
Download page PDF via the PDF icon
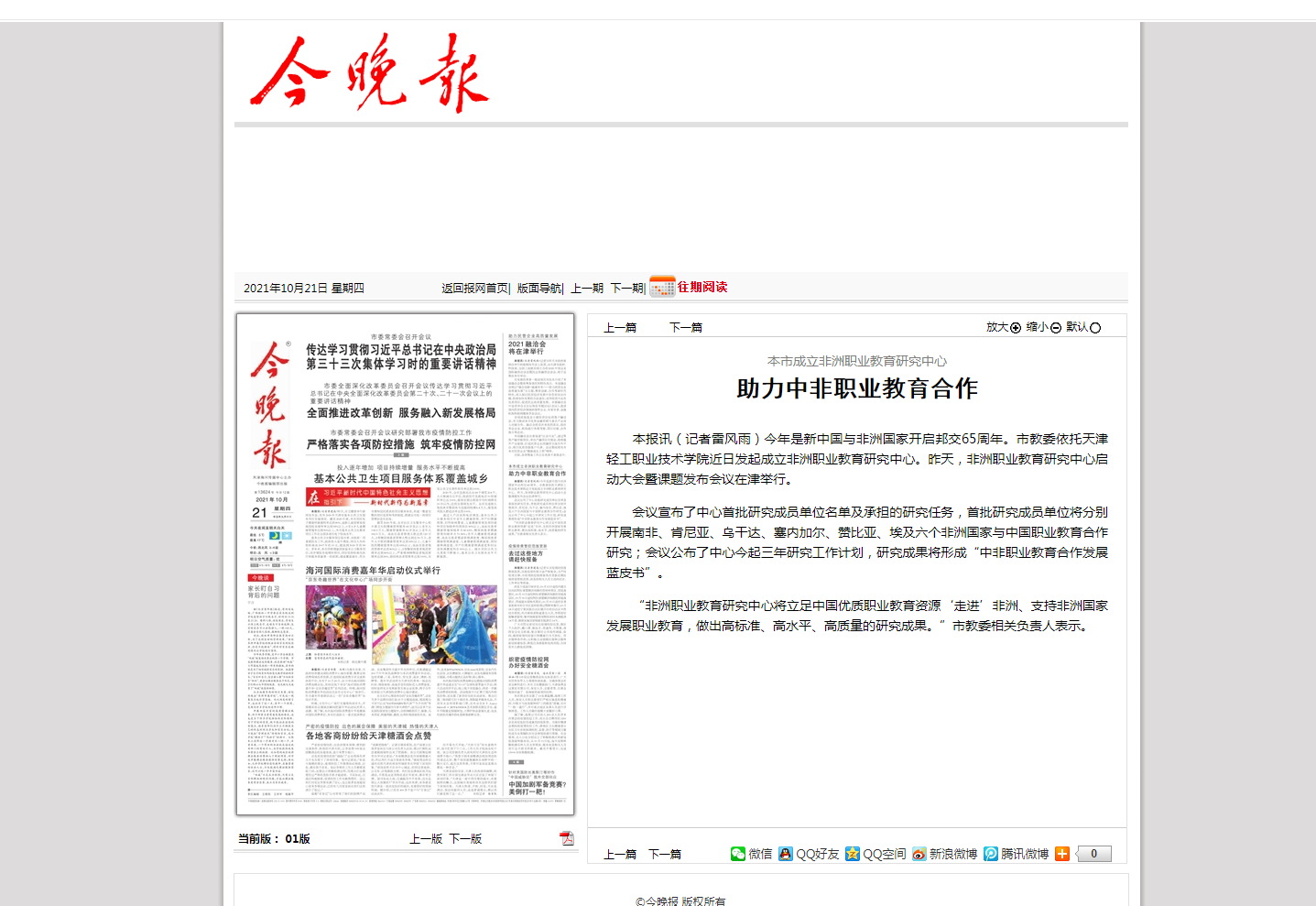pyautogui.click(x=567, y=838)
